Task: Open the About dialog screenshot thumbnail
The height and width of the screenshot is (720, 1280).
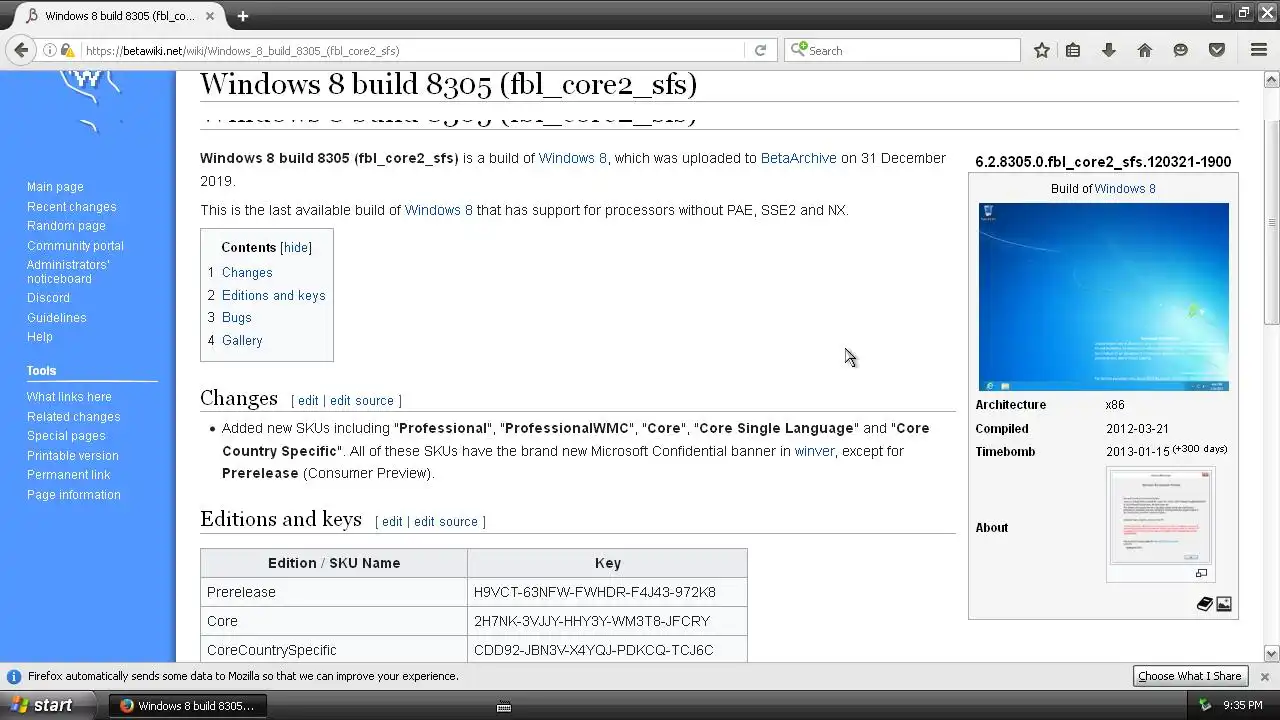Action: point(1160,517)
